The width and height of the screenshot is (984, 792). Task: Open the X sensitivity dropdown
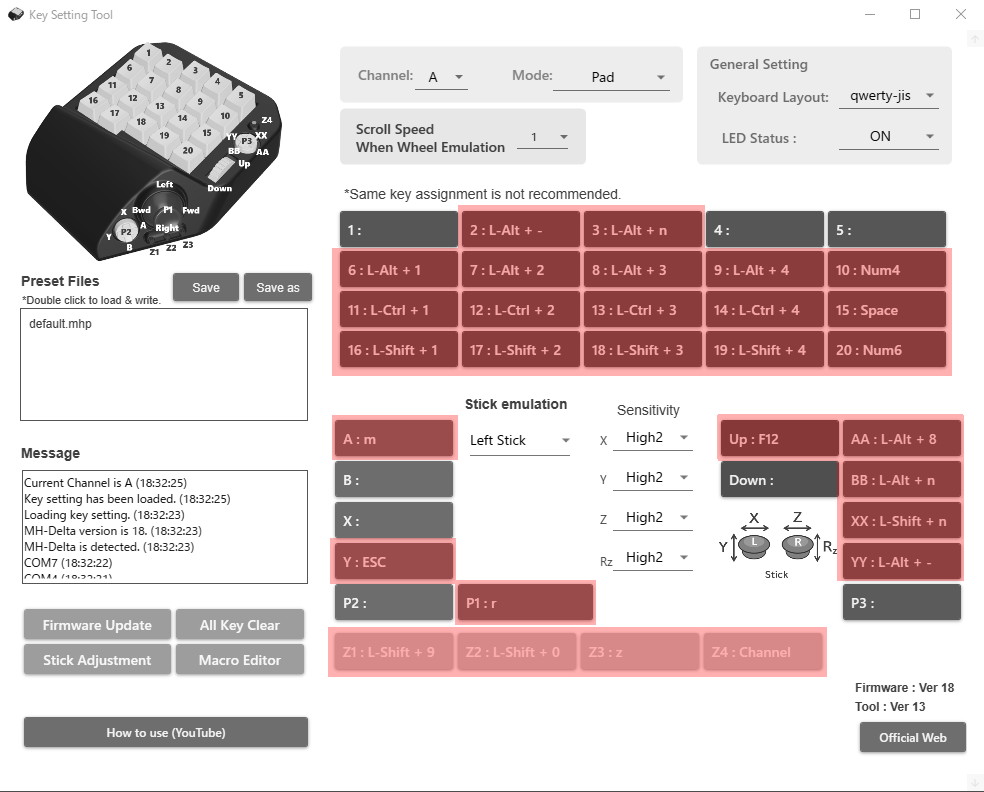(x=653, y=437)
